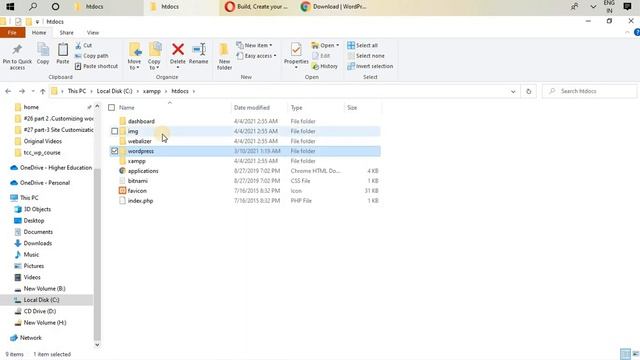Select the favicon file
Image resolution: width=640 pixels, height=360 pixels.
(x=137, y=191)
